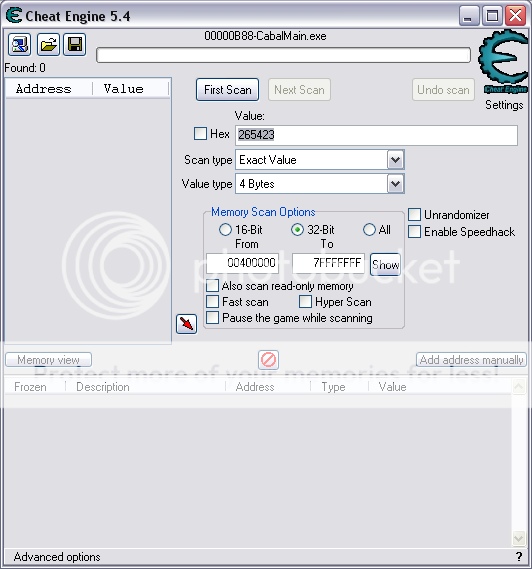
Task: Select the 32-Bit radio button
Action: (x=297, y=229)
